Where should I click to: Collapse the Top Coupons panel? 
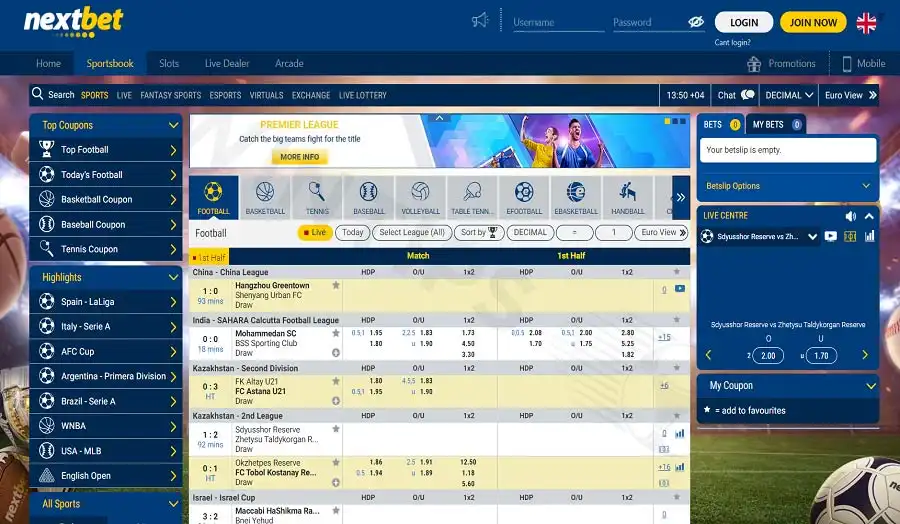click(x=173, y=125)
